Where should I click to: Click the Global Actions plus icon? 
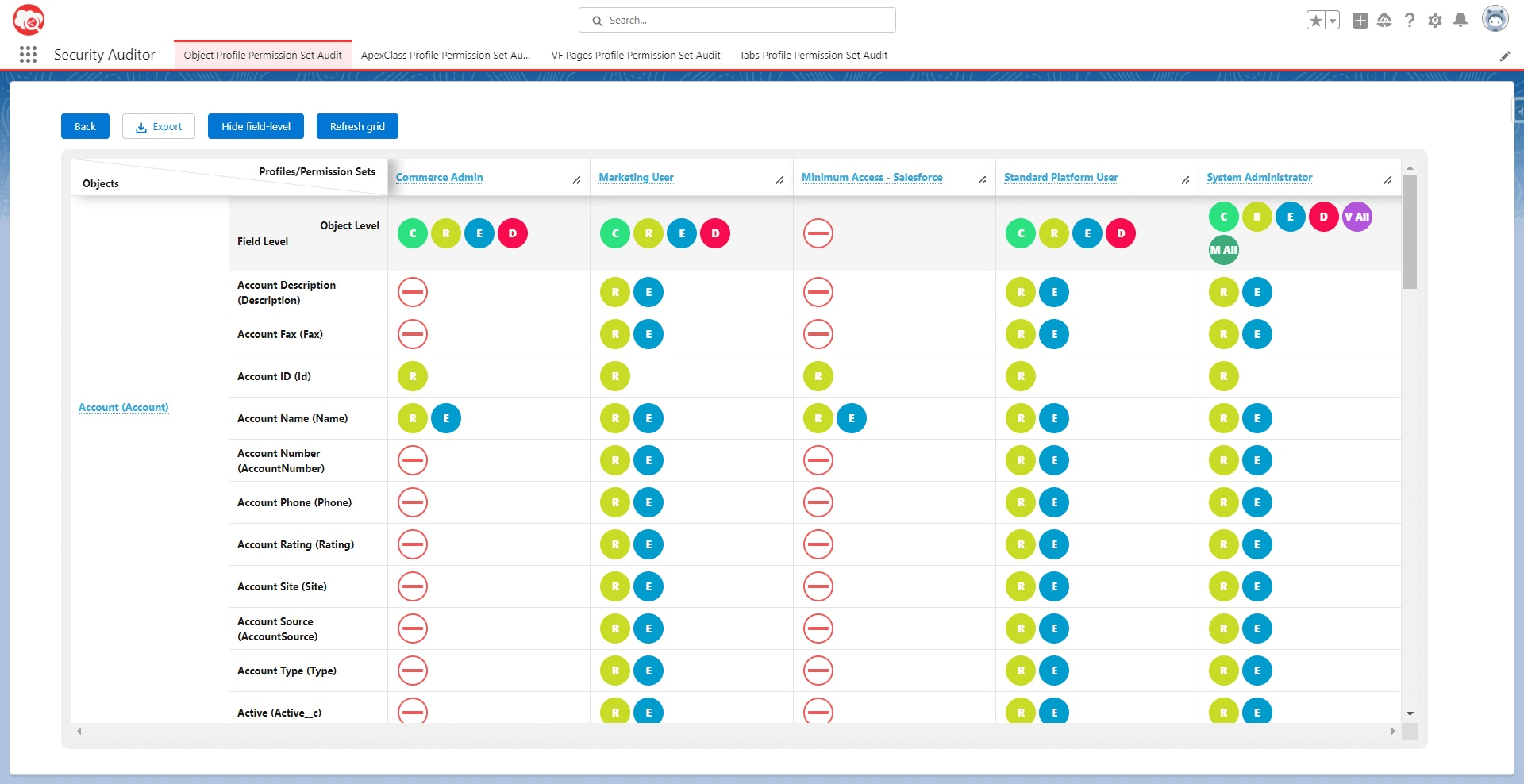[1360, 21]
